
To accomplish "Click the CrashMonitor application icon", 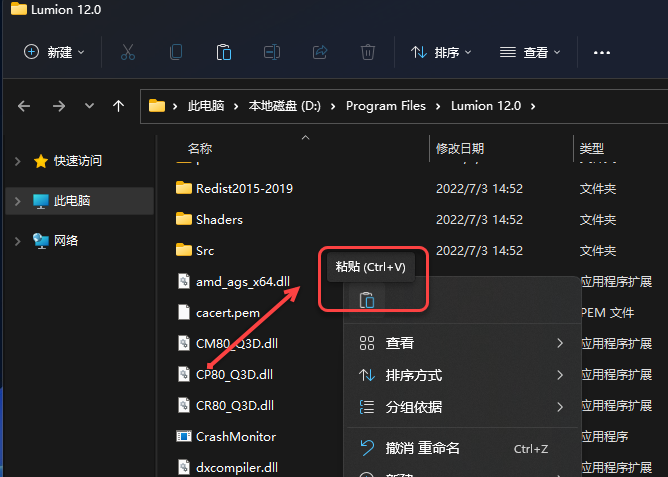I will [184, 436].
